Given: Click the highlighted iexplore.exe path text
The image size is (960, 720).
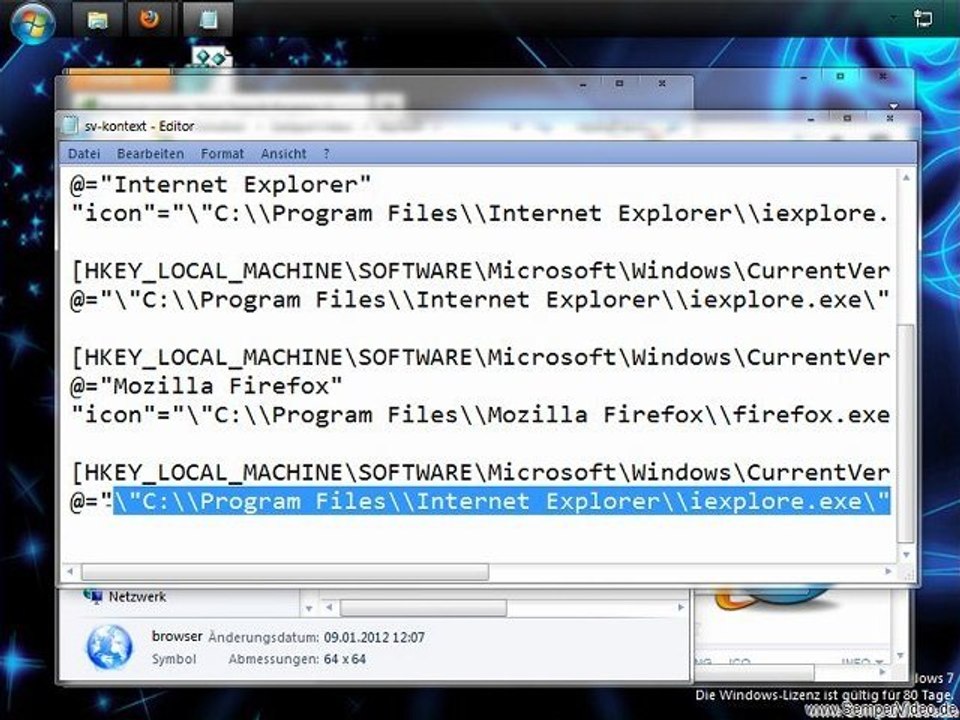Looking at the screenshot, I should [x=501, y=501].
